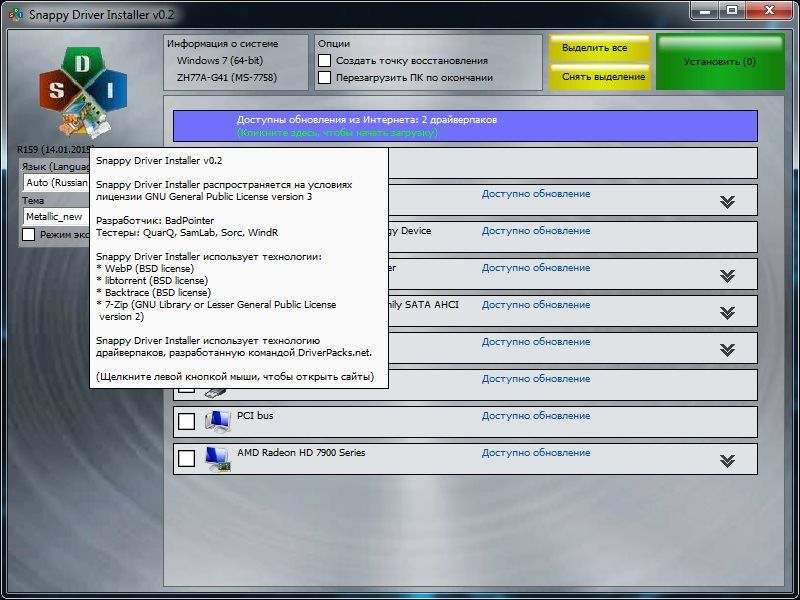Viewport: 800px width, 600px height.
Task: Click '(Щелкните левой кнопкой мыши...' tooltip line
Action: [x=235, y=377]
